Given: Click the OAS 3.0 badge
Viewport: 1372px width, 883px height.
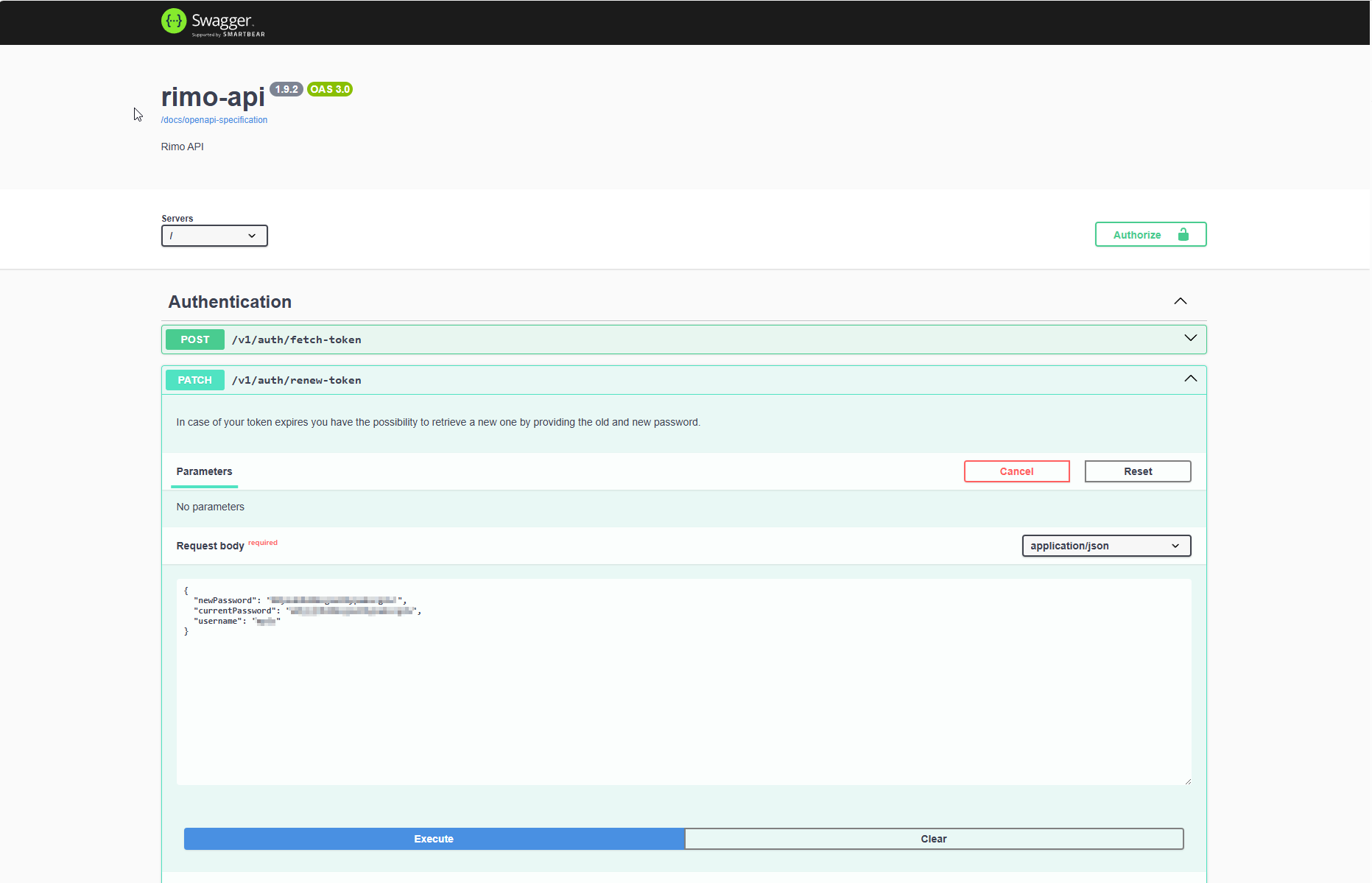Looking at the screenshot, I should tap(330, 89).
